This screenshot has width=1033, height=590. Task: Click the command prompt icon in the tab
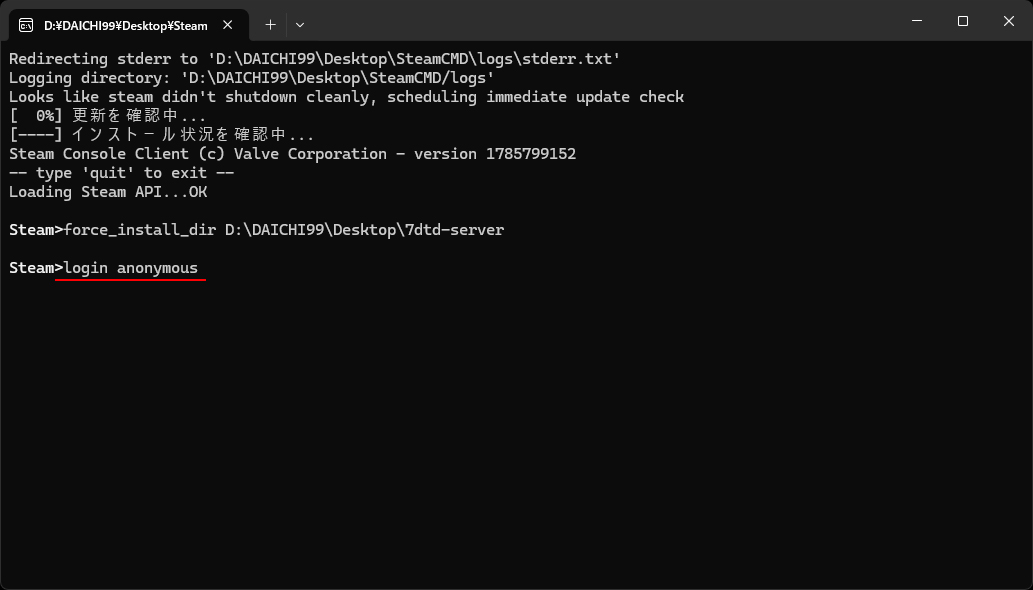click(26, 26)
